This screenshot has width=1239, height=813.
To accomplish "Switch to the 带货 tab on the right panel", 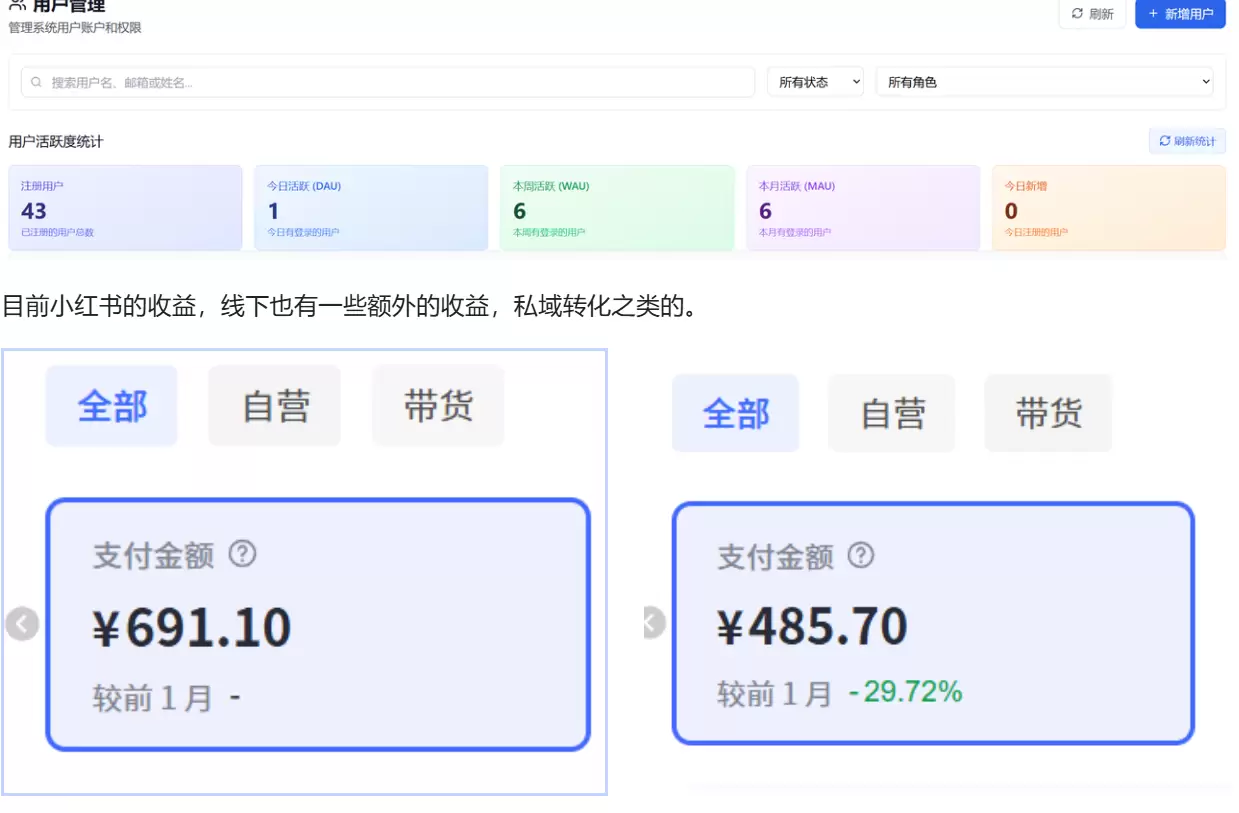I will point(1048,413).
